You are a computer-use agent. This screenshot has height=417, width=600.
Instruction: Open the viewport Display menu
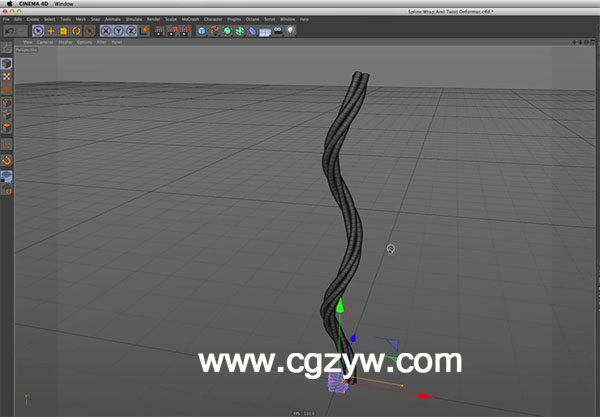click(65, 42)
